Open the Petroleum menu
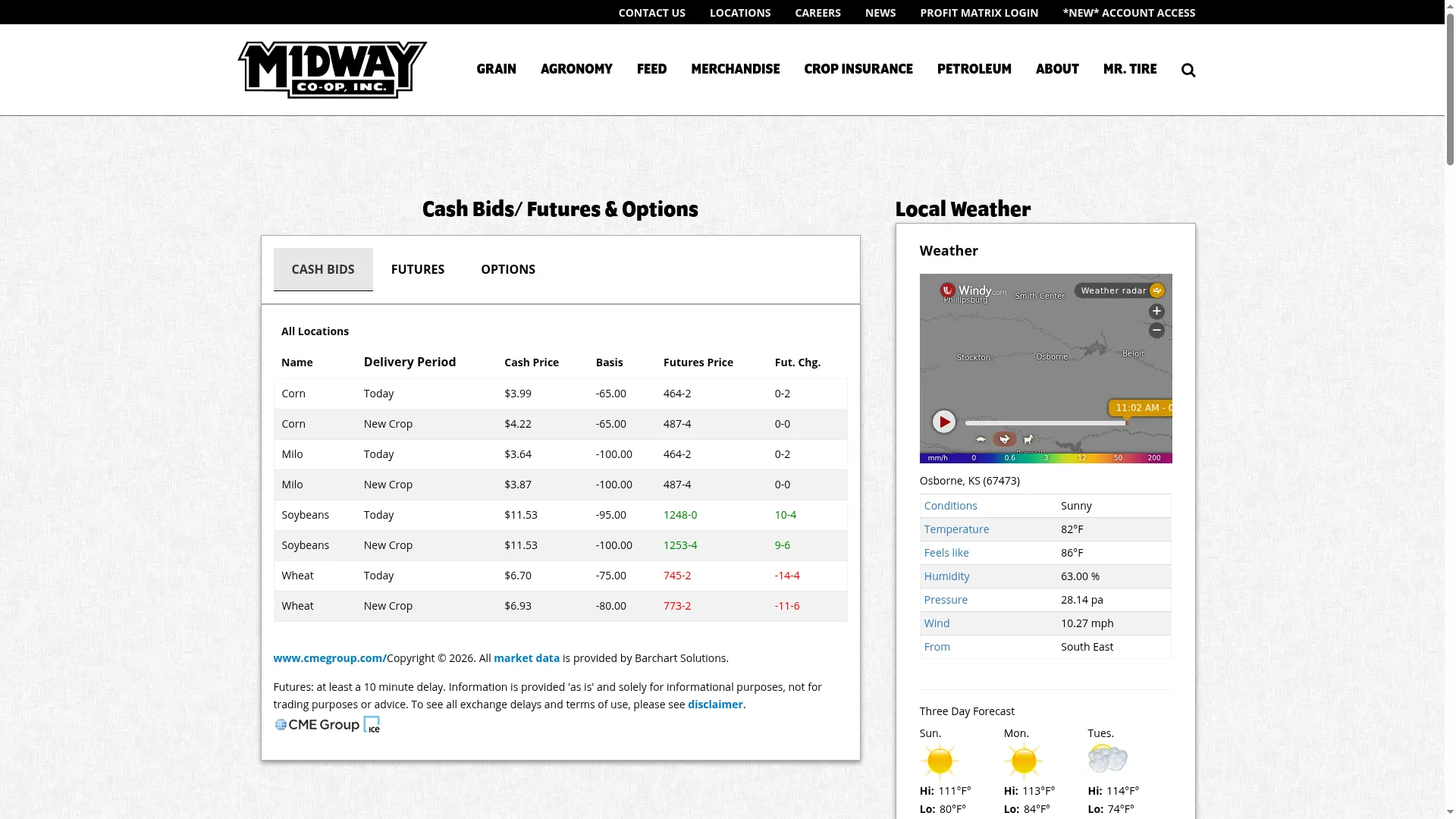The width and height of the screenshot is (1456, 819). pyautogui.click(x=974, y=69)
